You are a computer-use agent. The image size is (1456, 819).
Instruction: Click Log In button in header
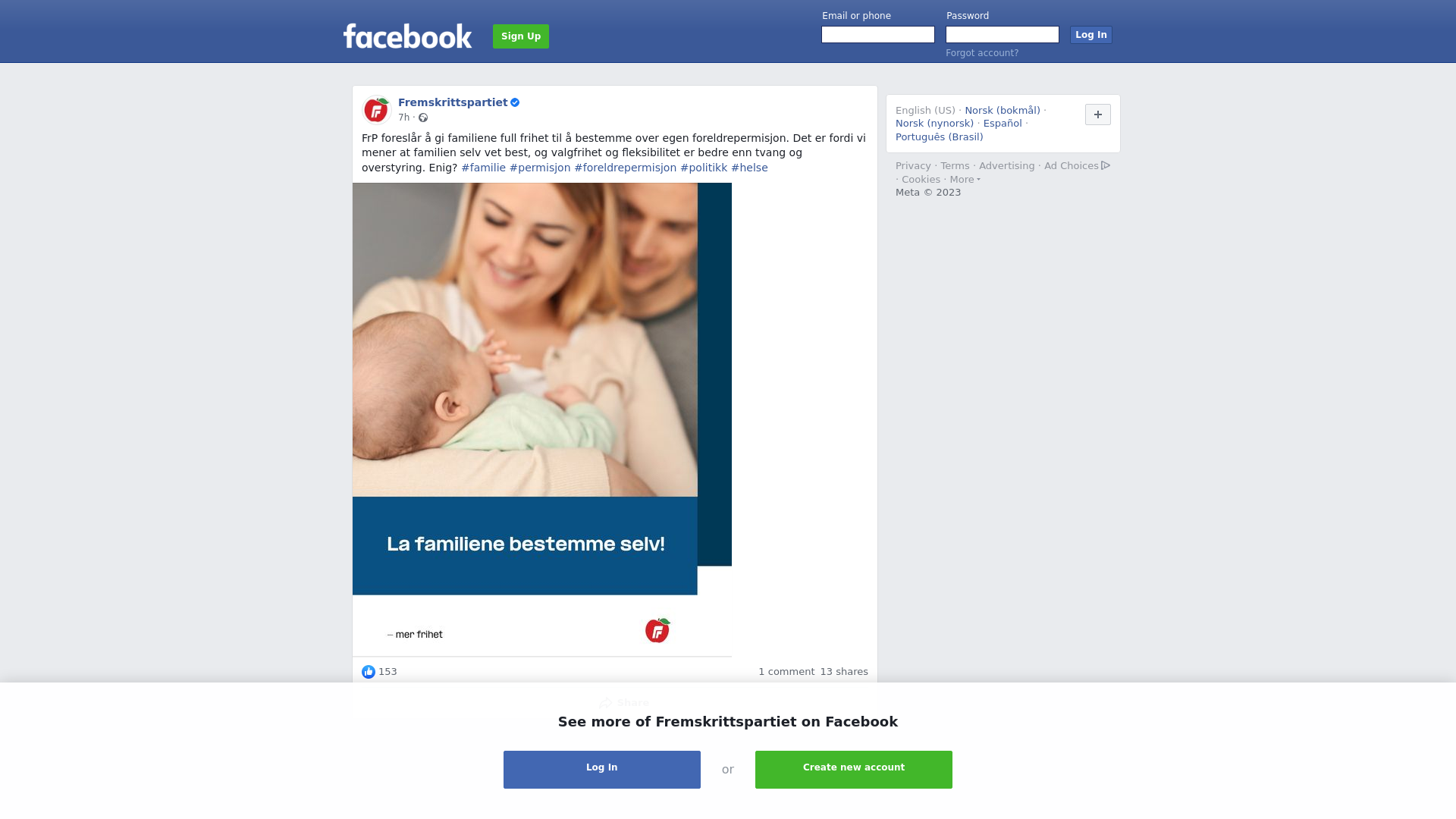[x=1090, y=35]
